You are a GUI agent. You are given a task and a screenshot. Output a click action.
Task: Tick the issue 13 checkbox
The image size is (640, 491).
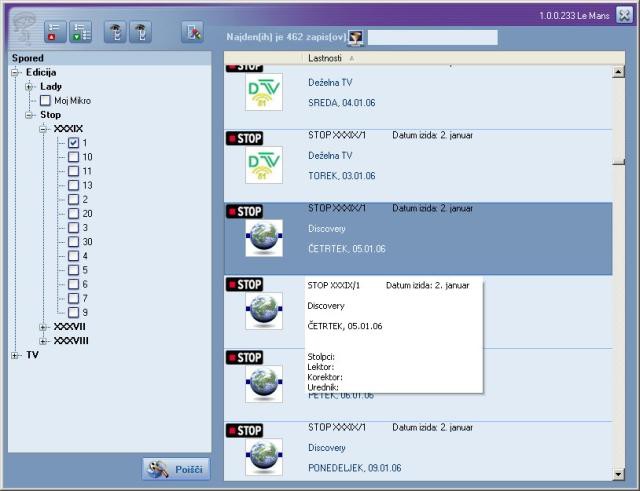(74, 185)
